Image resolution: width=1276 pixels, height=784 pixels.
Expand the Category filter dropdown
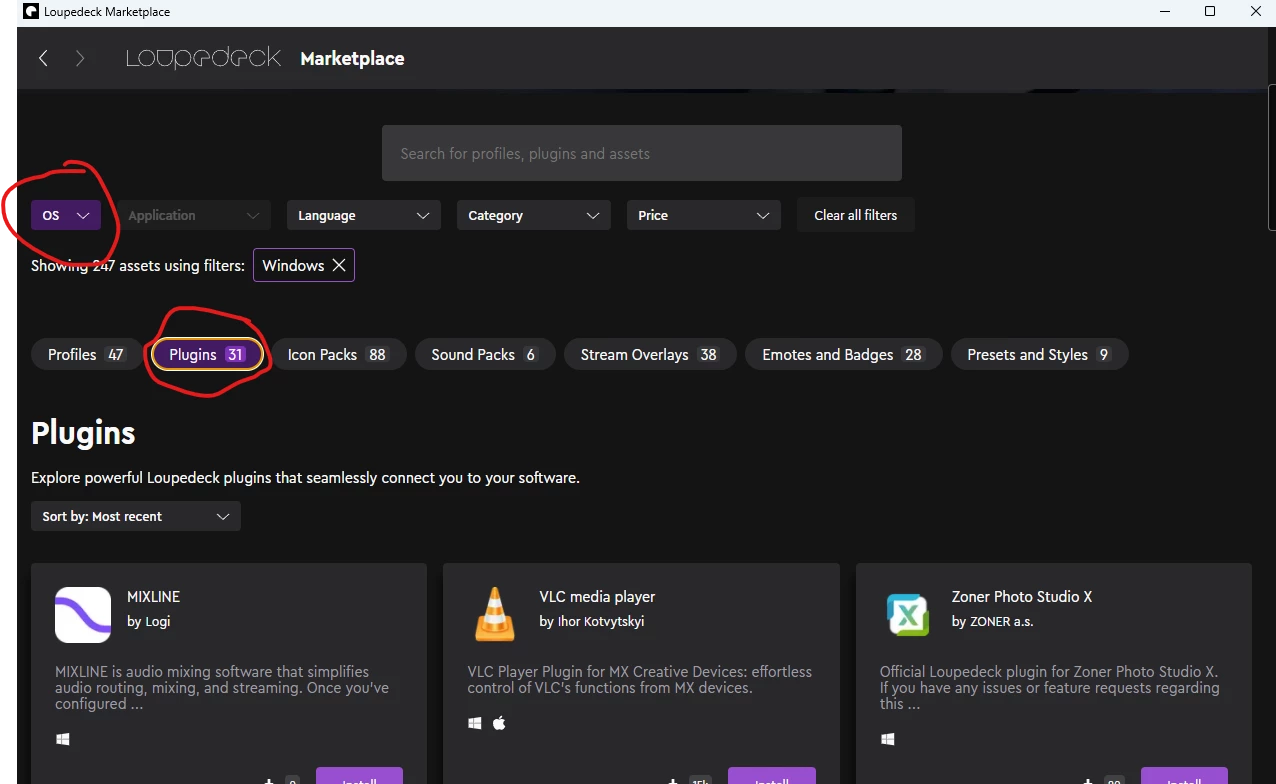pos(534,215)
